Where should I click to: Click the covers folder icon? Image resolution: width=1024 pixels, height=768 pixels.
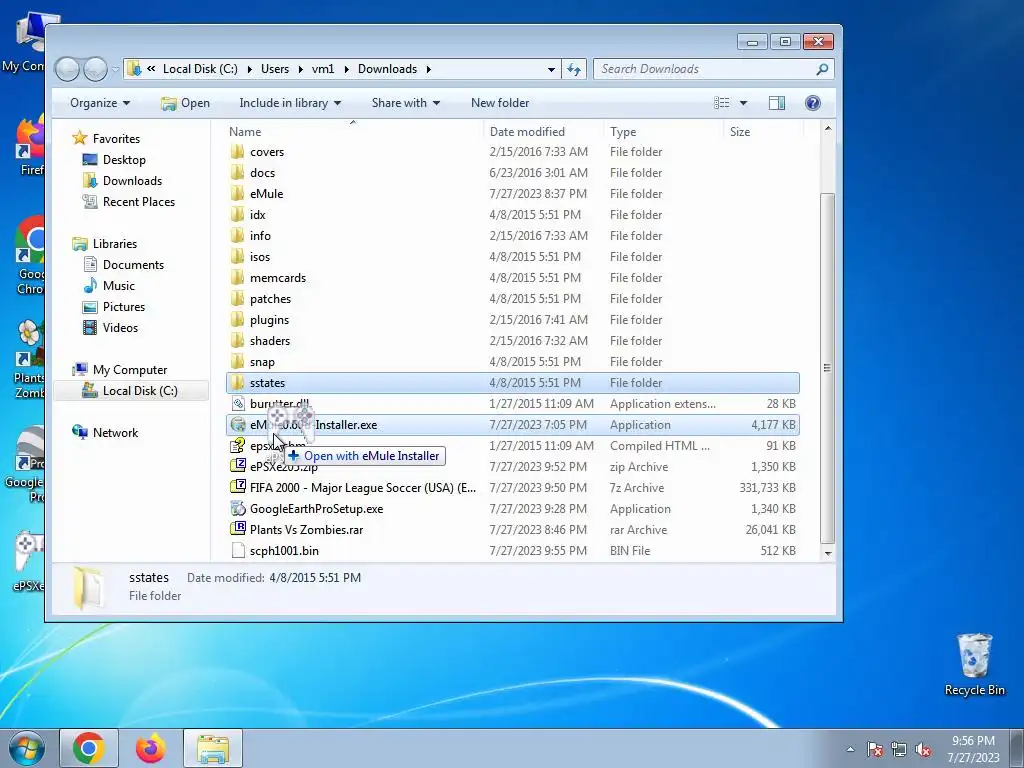[238, 152]
